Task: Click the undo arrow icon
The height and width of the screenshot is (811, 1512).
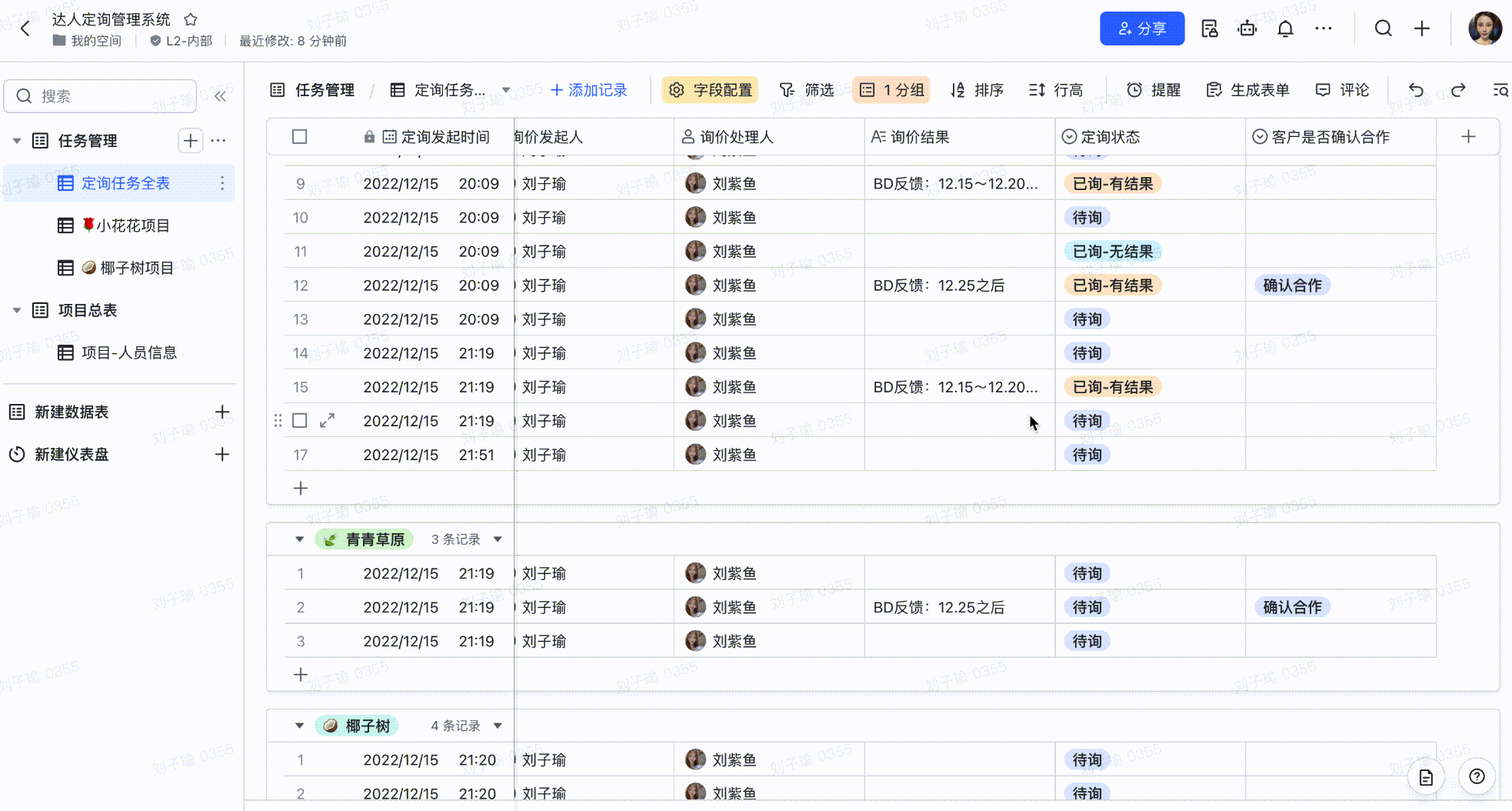Action: [1416, 90]
